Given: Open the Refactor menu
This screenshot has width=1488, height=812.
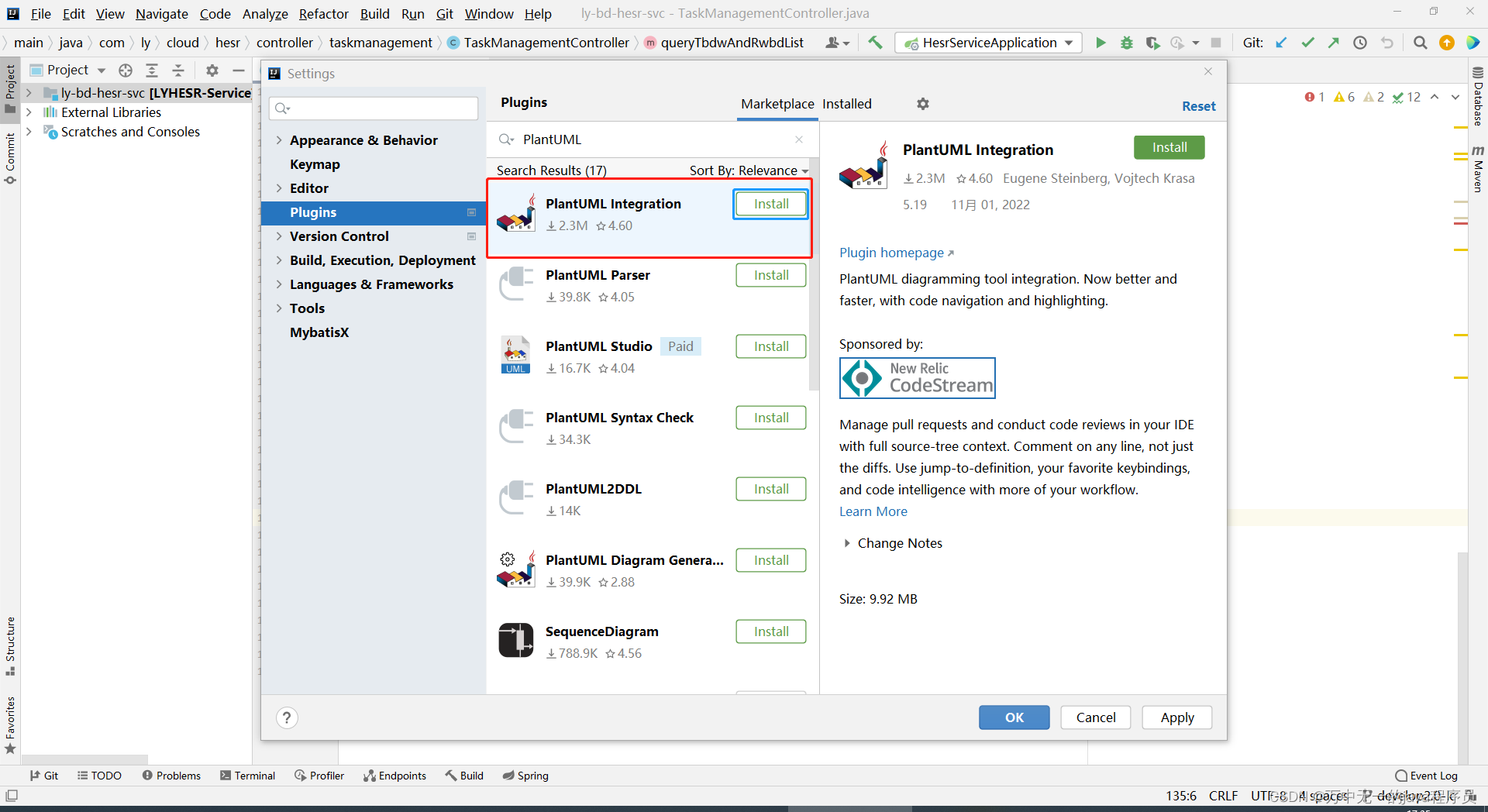Looking at the screenshot, I should tap(324, 14).
